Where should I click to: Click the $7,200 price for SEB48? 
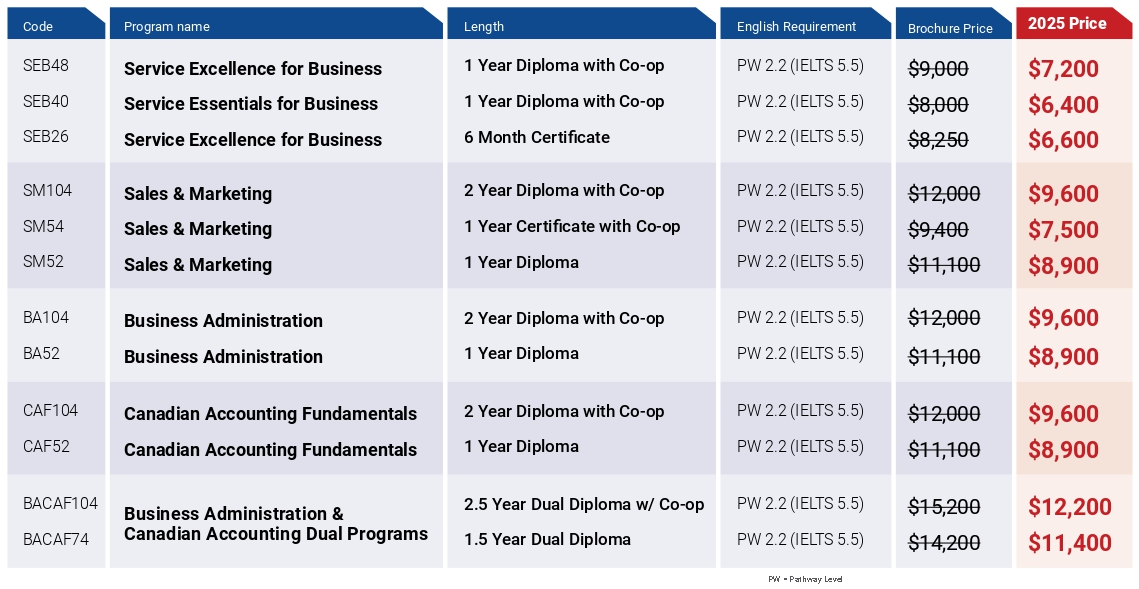coord(1063,69)
